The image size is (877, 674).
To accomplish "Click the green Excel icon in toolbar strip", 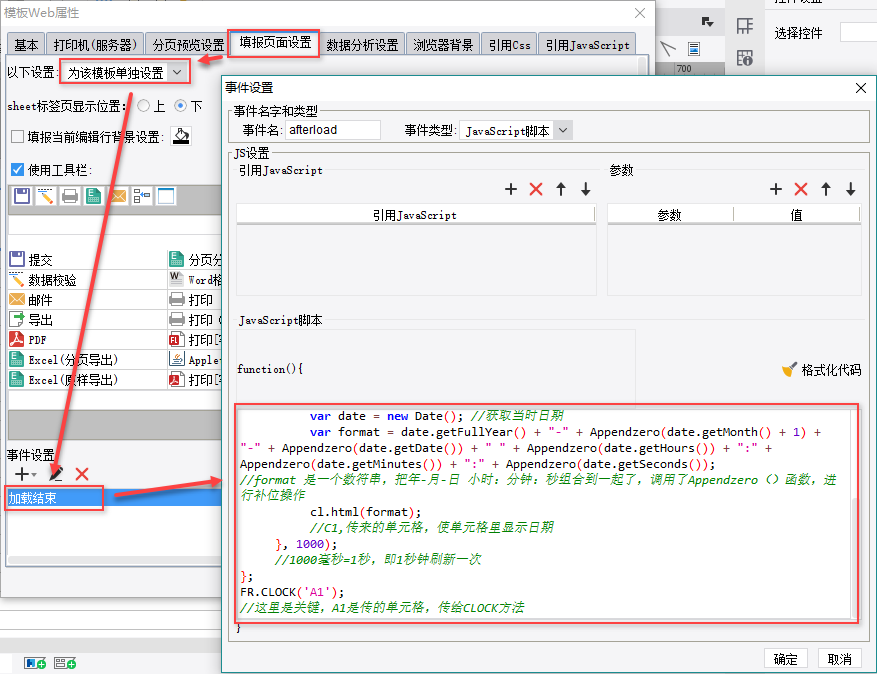I will [x=93, y=196].
